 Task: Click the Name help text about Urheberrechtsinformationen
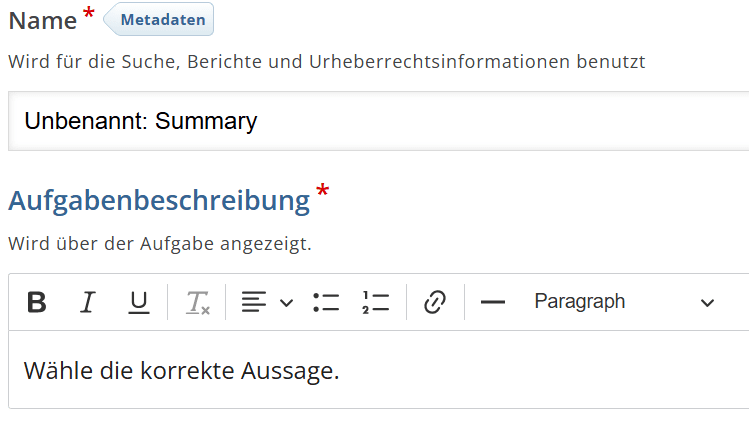[327, 62]
